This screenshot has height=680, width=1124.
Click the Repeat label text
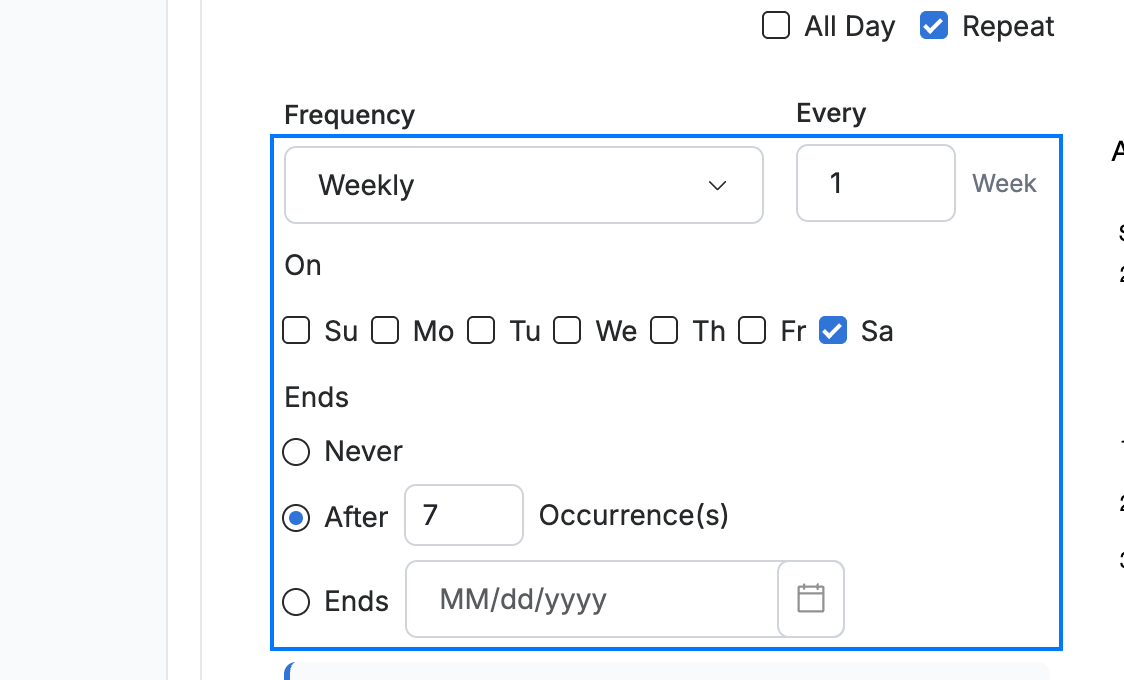1008,27
